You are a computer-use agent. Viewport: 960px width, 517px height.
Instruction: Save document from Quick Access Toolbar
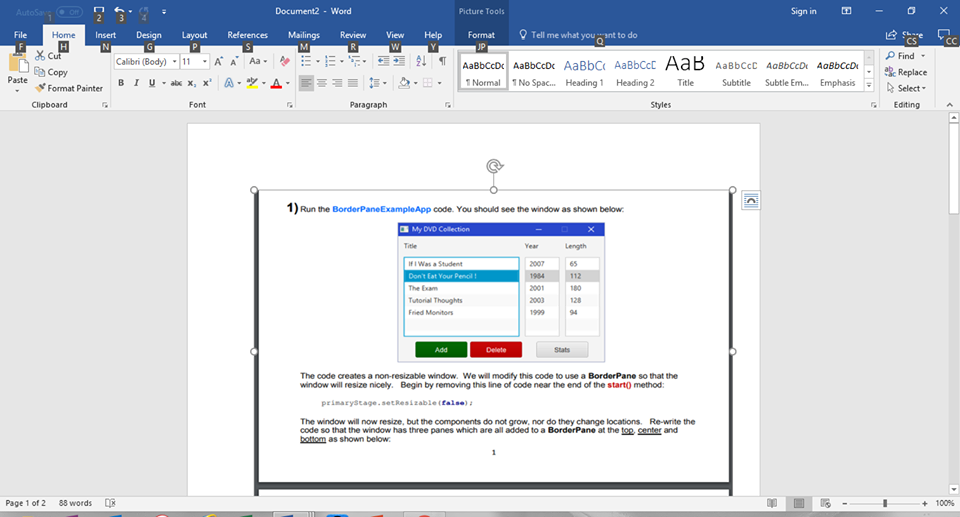point(99,11)
